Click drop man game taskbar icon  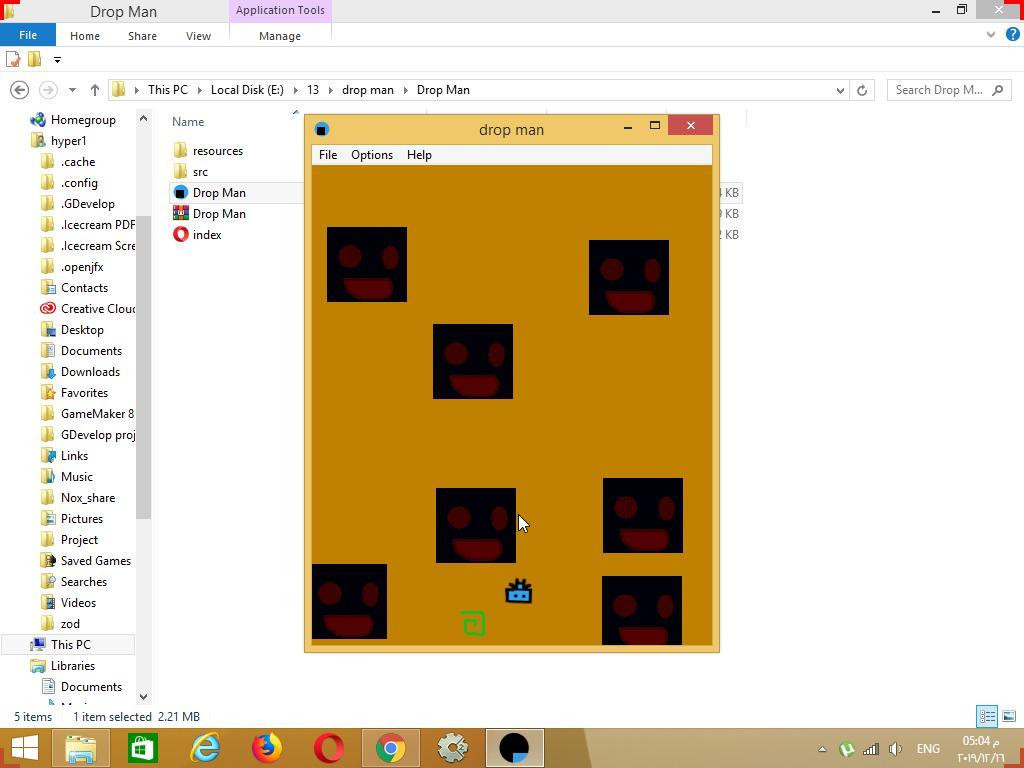tap(515, 748)
